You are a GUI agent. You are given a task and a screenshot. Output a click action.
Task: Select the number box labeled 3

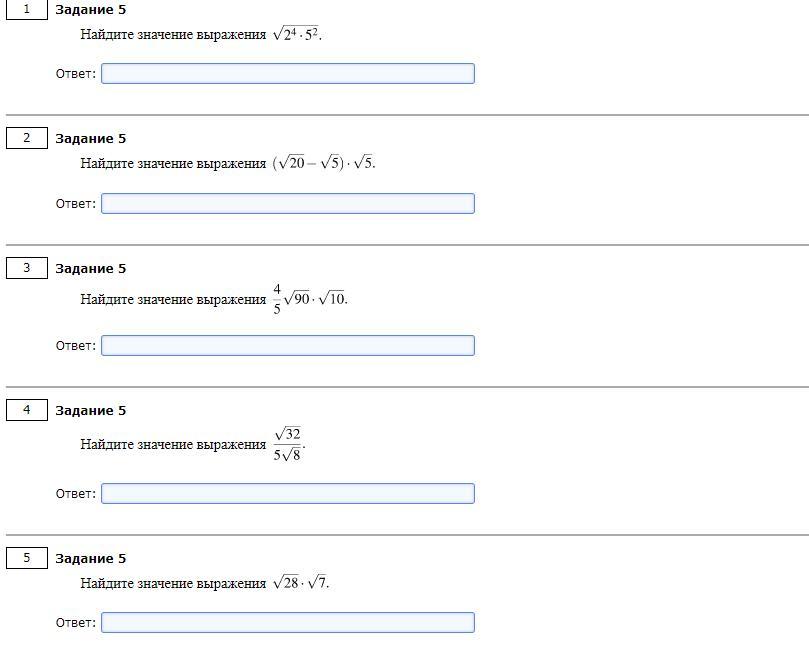tap(27, 268)
